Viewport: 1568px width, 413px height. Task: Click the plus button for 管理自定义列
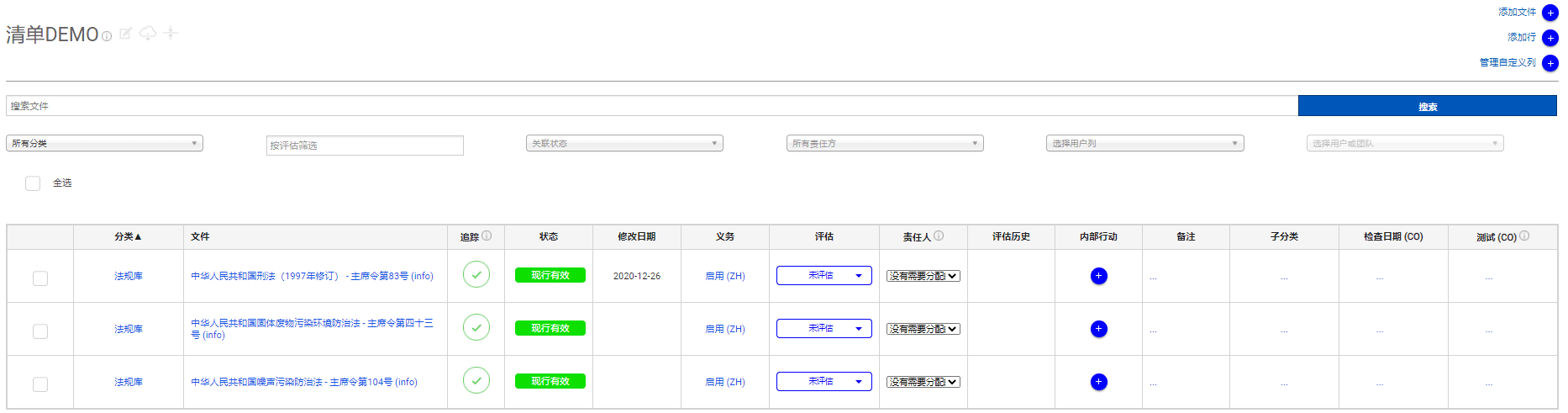[1550, 63]
